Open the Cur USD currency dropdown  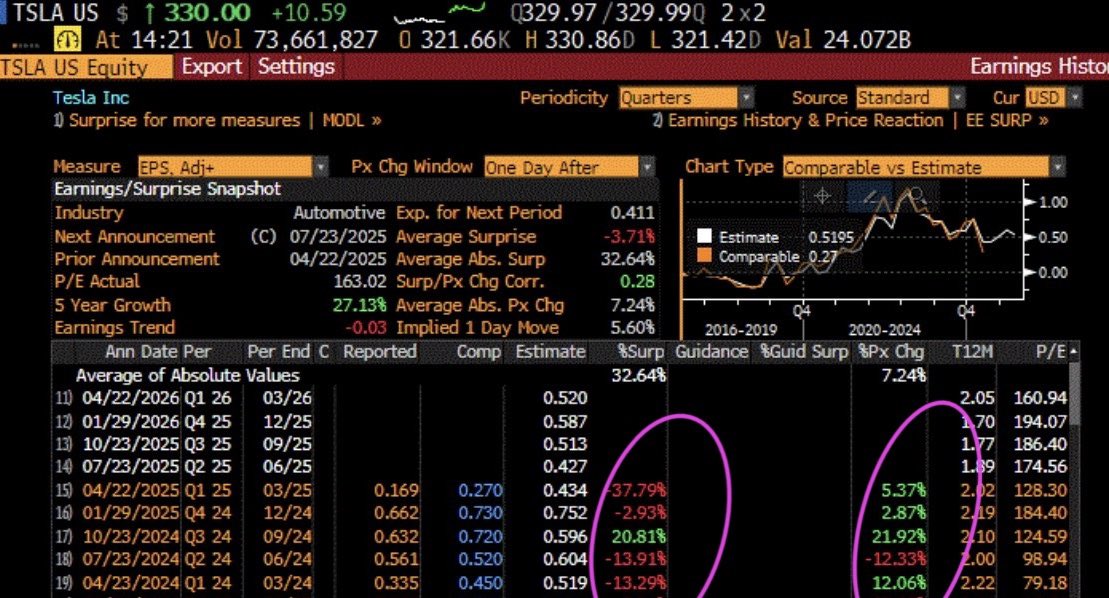tap(1053, 98)
